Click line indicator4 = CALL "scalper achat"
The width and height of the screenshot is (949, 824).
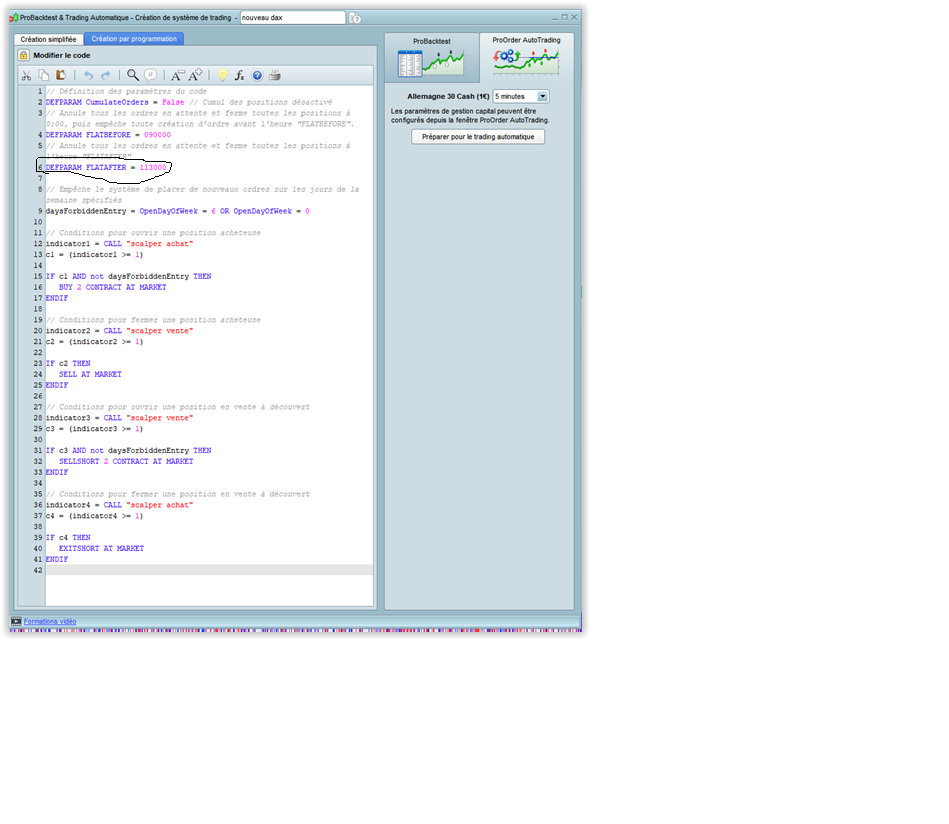(119, 505)
